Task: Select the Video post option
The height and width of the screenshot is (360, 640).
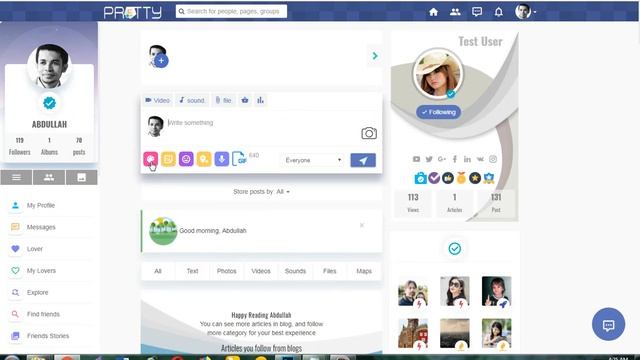Action: point(158,100)
